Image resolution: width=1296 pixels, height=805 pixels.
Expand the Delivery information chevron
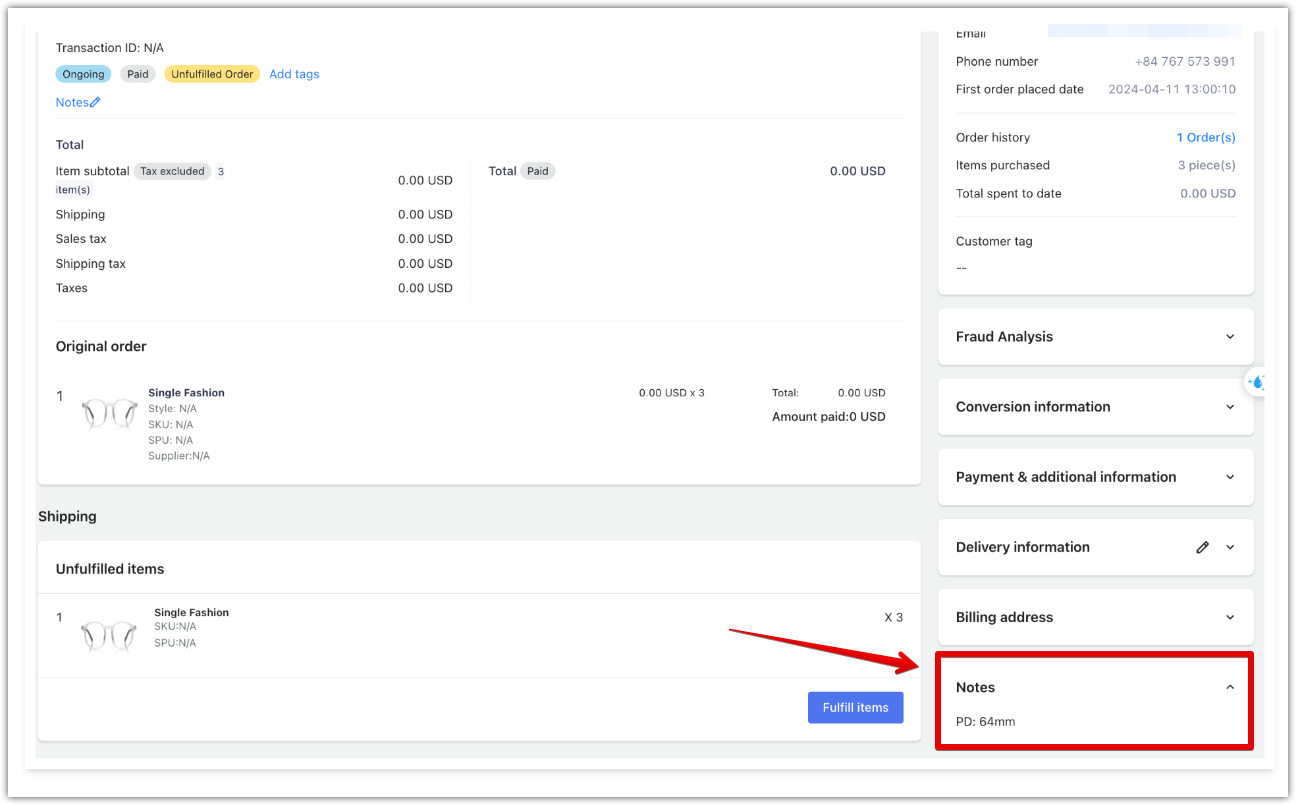click(x=1230, y=547)
